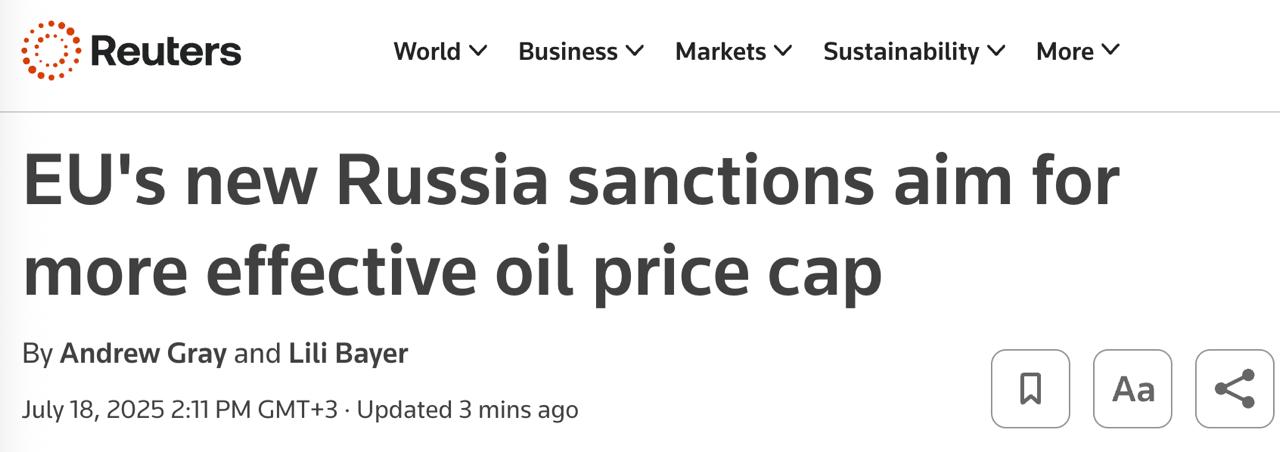
Task: Expand the chevron beside Business
Action: coord(635,50)
